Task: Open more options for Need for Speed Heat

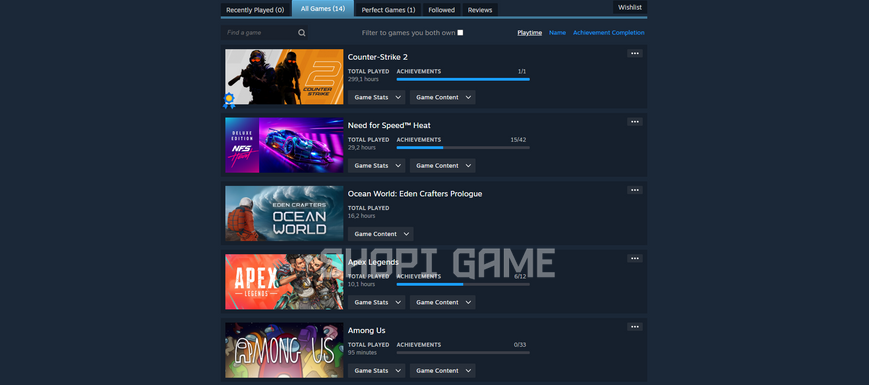Action: pyautogui.click(x=635, y=122)
